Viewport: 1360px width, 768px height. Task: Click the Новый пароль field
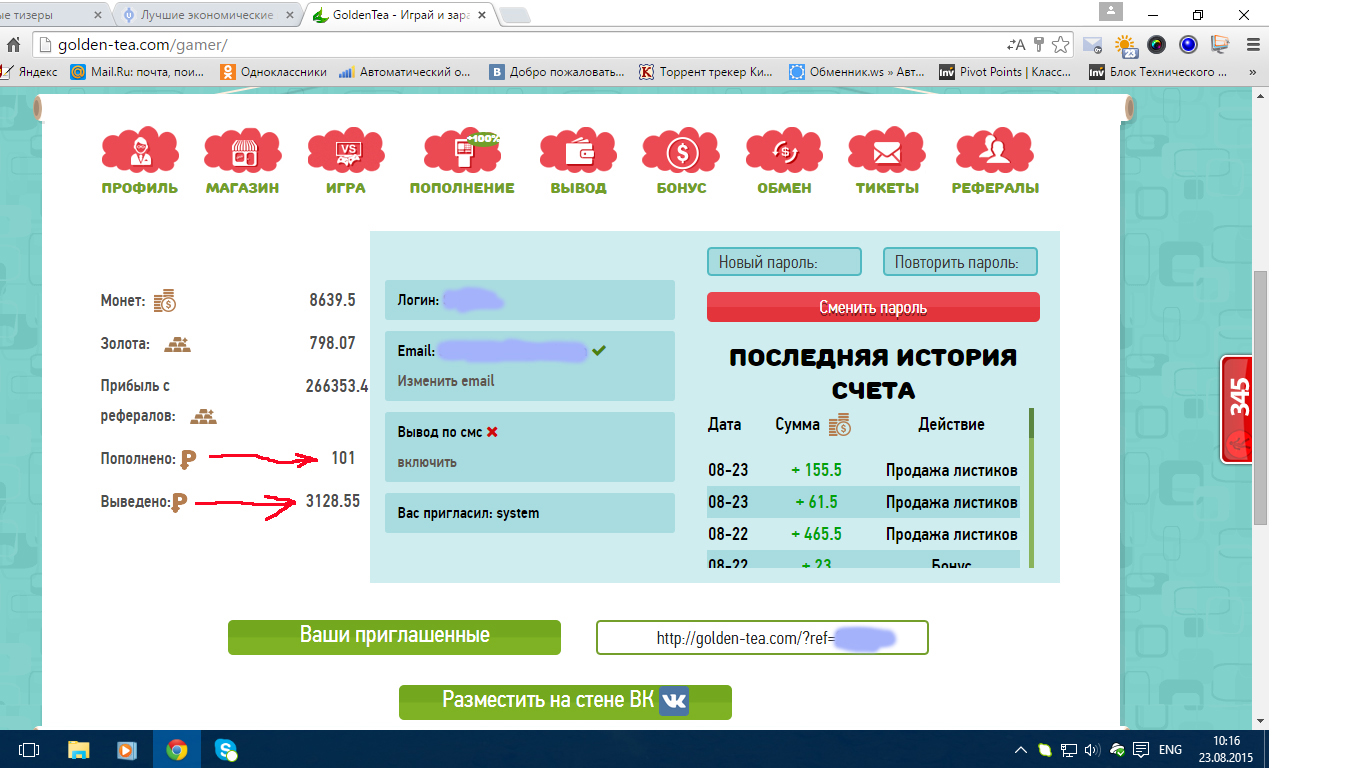tap(784, 262)
